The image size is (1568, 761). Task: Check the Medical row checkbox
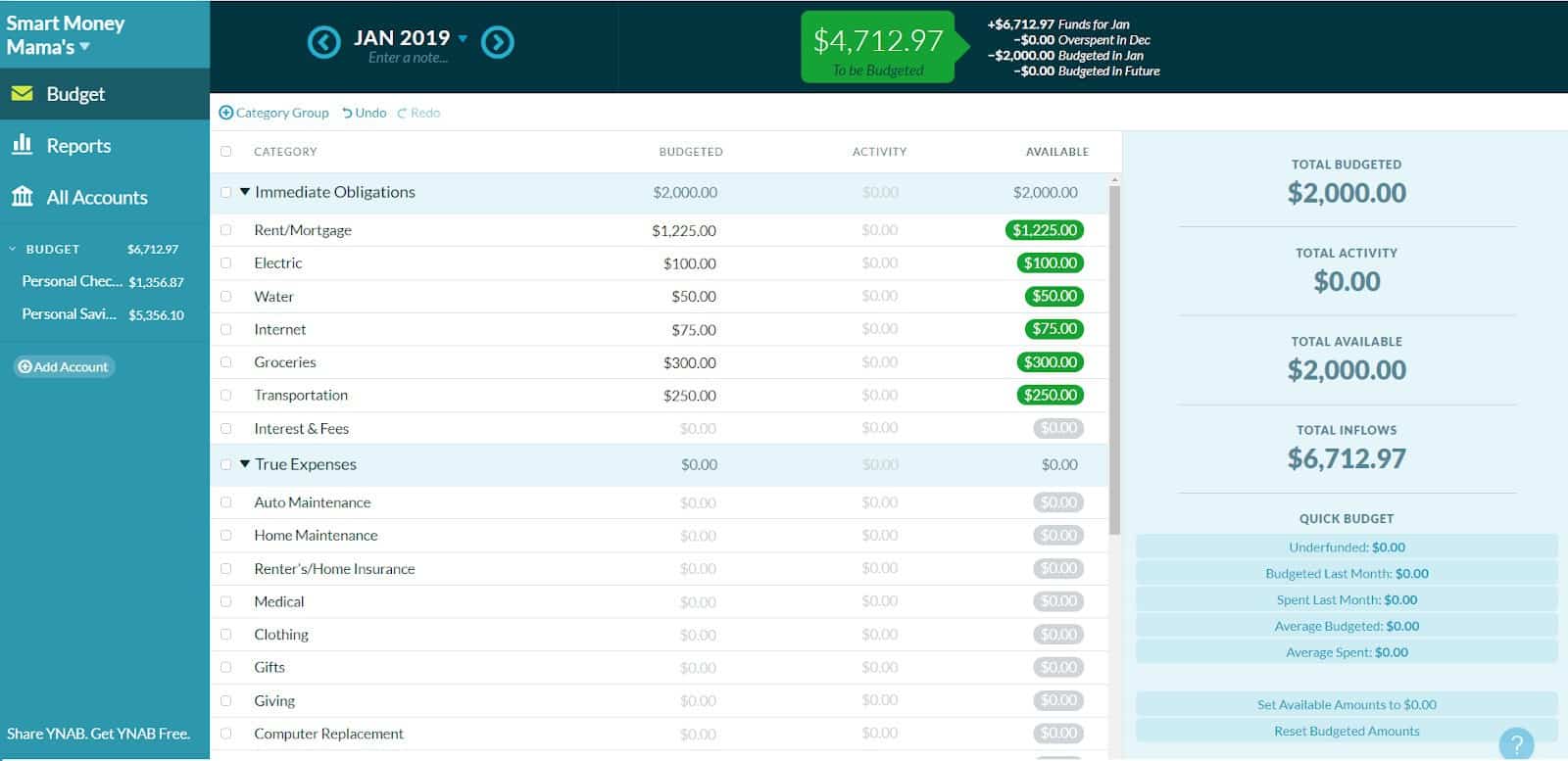click(x=226, y=602)
